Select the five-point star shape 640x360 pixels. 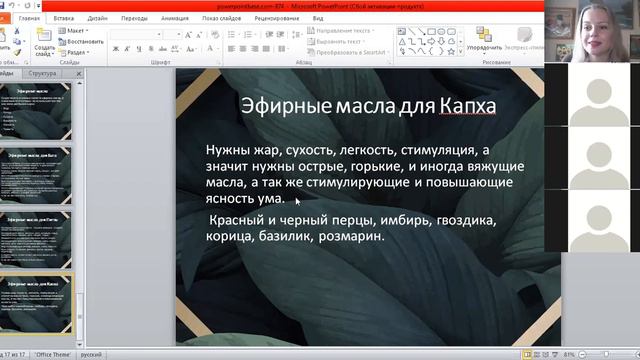451,51
